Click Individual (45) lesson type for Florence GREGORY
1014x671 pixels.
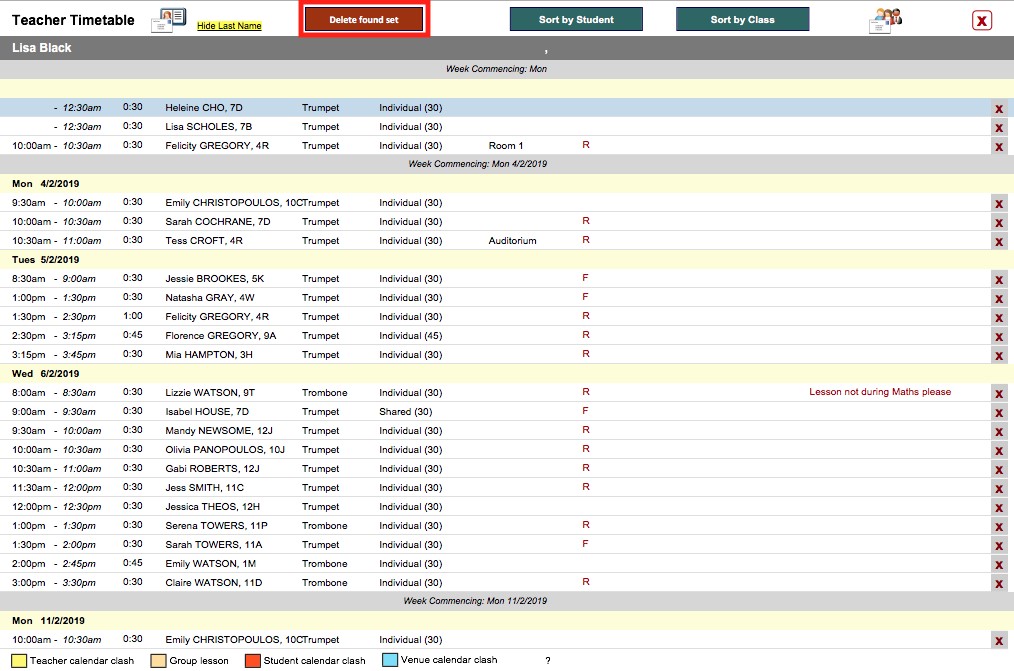click(x=411, y=336)
